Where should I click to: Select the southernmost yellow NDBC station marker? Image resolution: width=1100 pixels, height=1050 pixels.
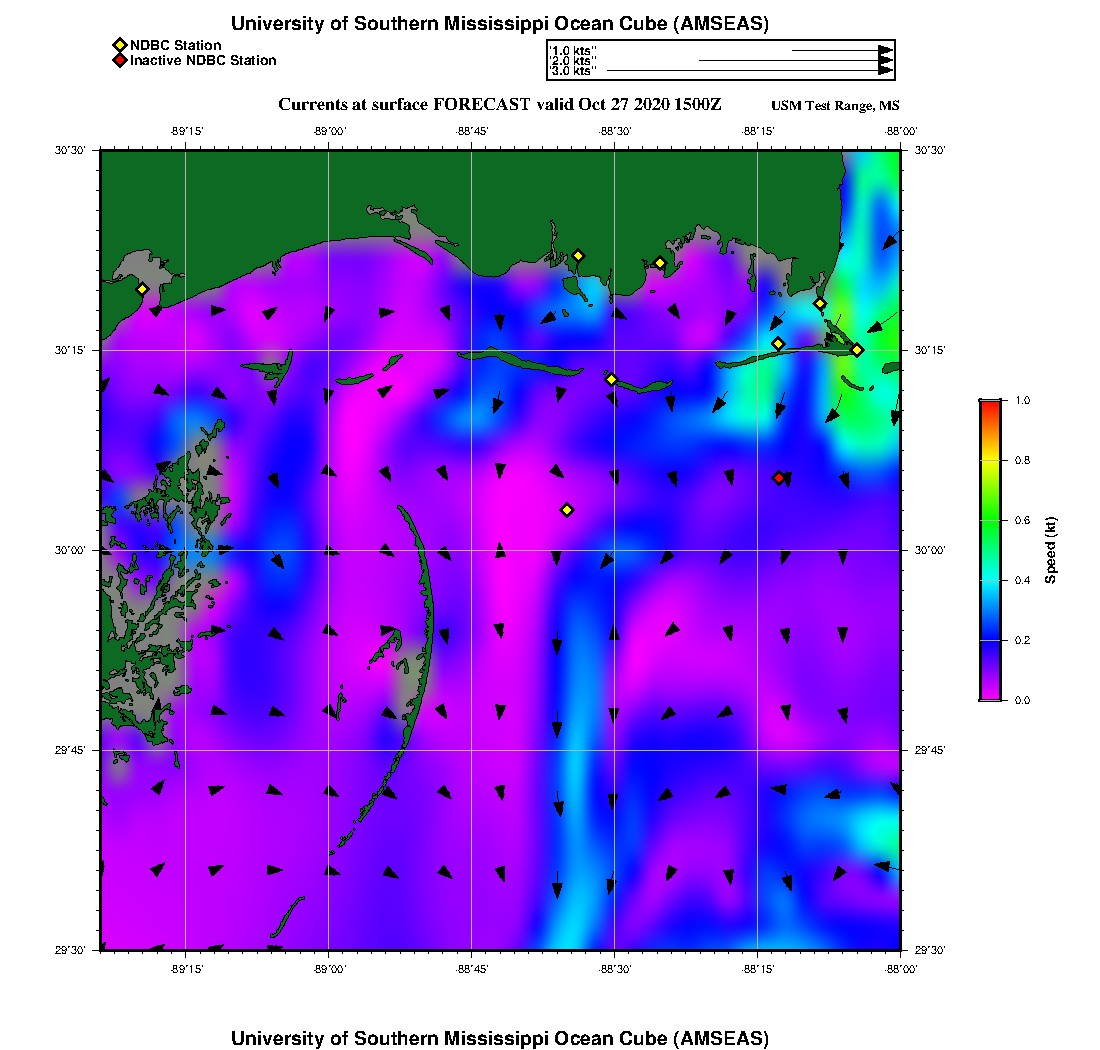(x=567, y=510)
